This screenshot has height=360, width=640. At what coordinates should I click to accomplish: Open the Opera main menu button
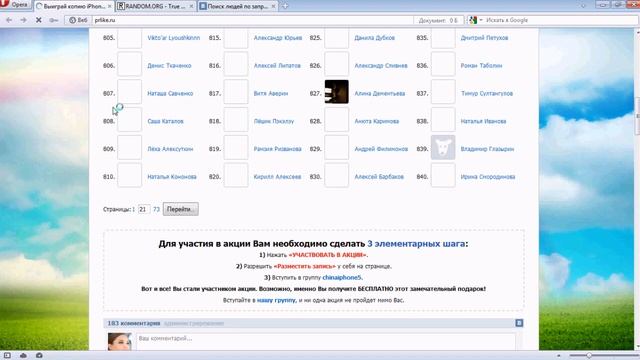point(15,5)
